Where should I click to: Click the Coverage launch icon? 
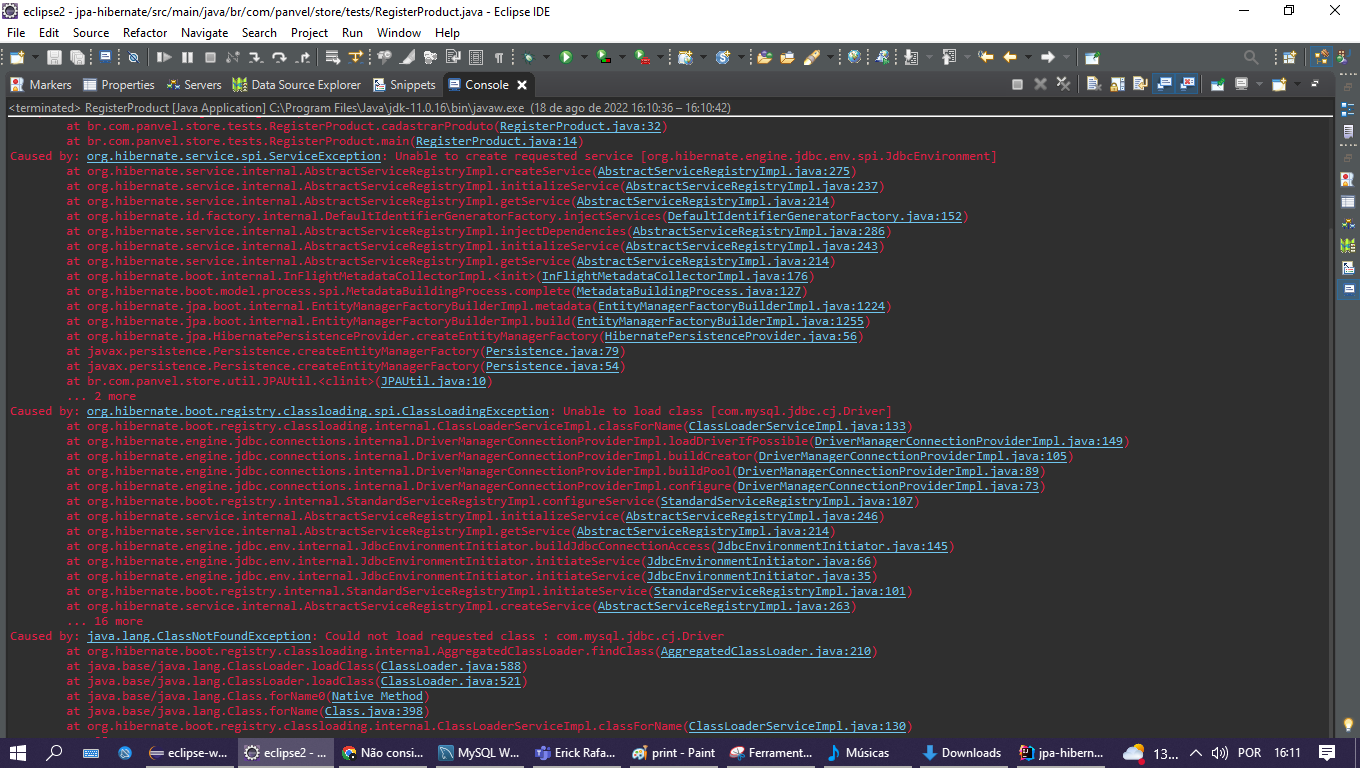coord(603,57)
